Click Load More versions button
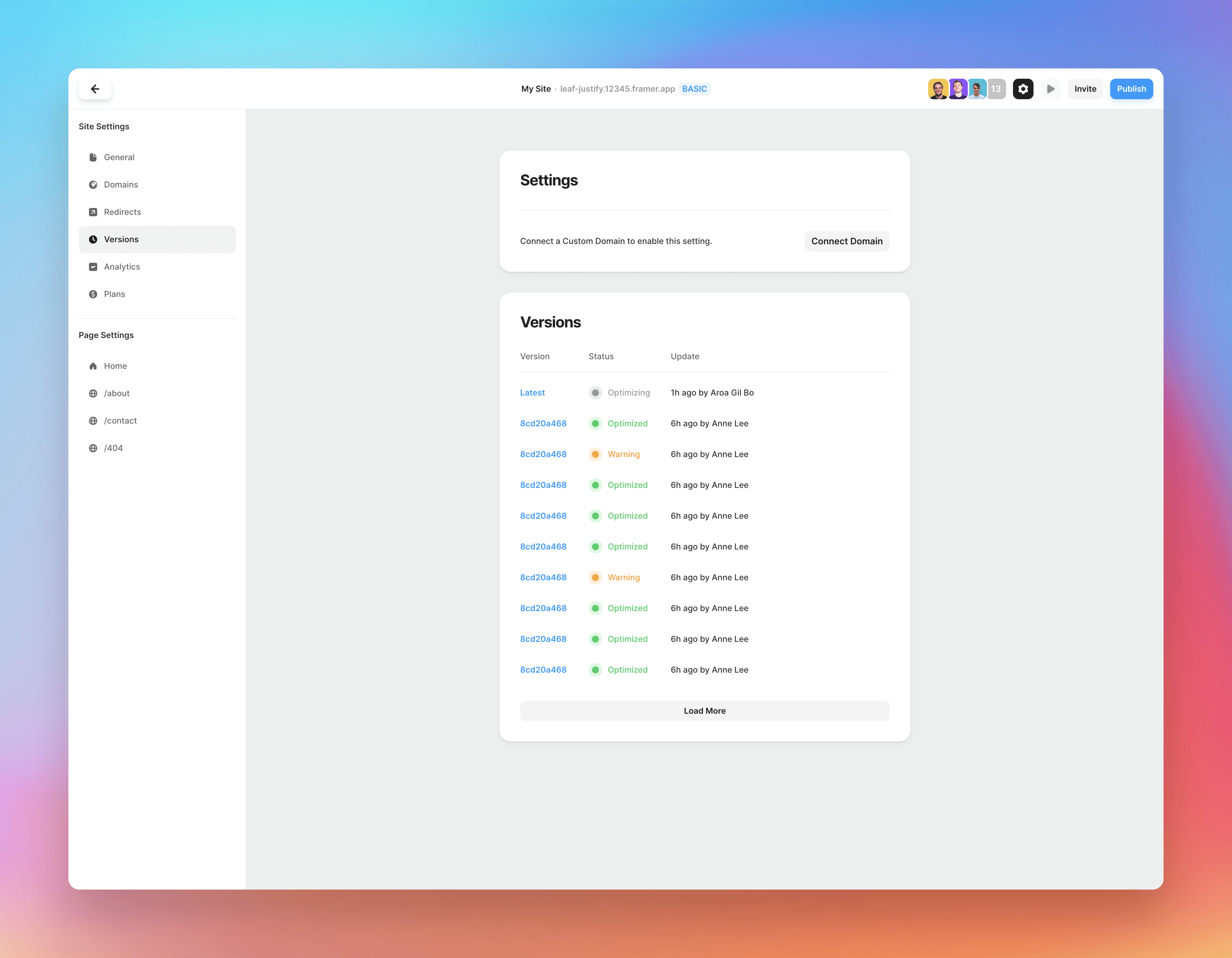Screen dimensions: 1232x958 (x=704, y=711)
